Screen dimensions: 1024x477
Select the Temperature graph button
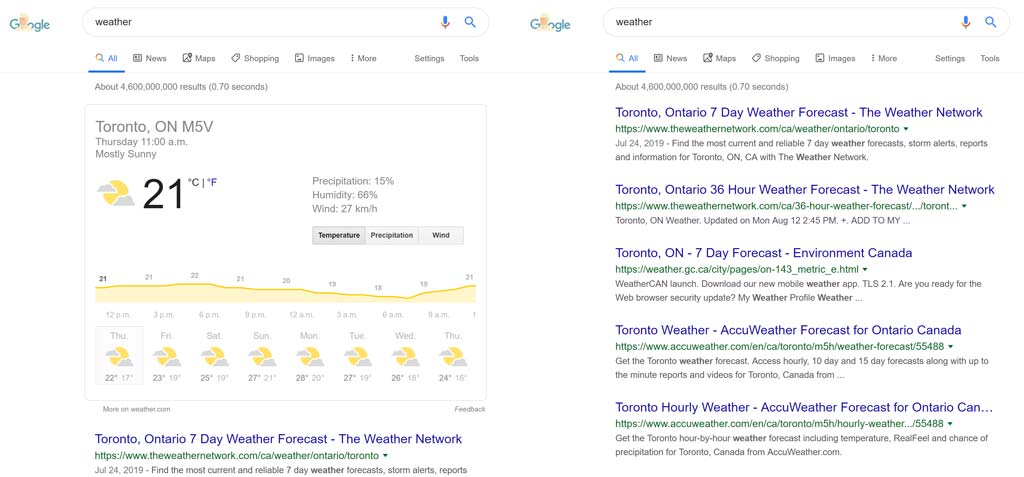[x=339, y=235]
